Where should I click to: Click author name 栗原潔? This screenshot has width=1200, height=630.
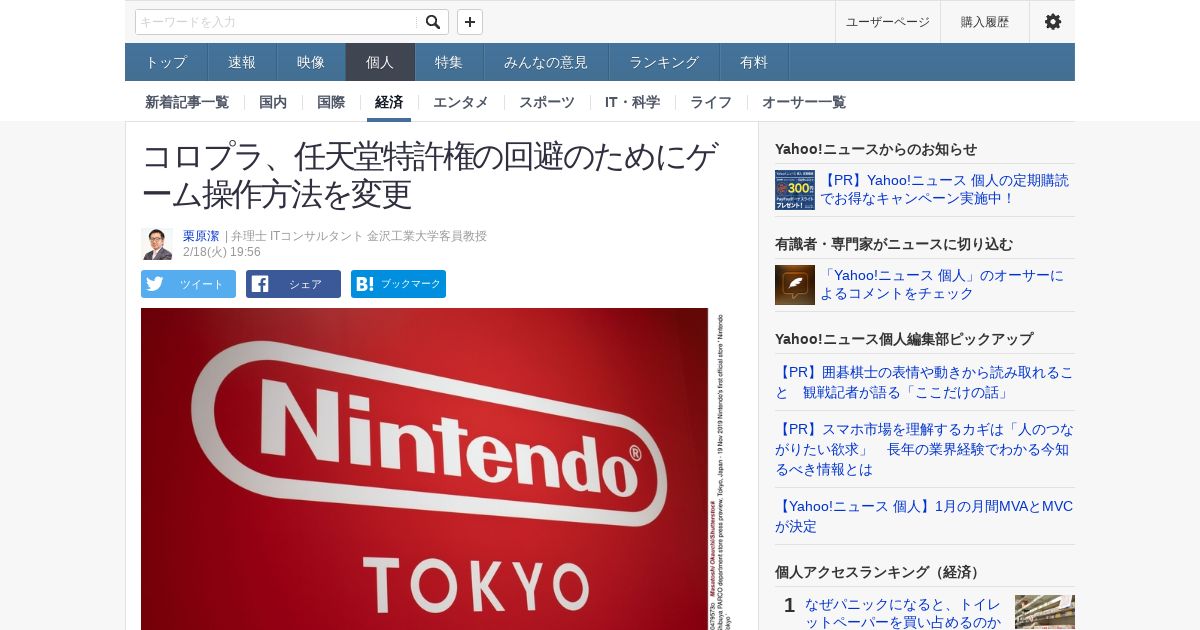[201, 236]
